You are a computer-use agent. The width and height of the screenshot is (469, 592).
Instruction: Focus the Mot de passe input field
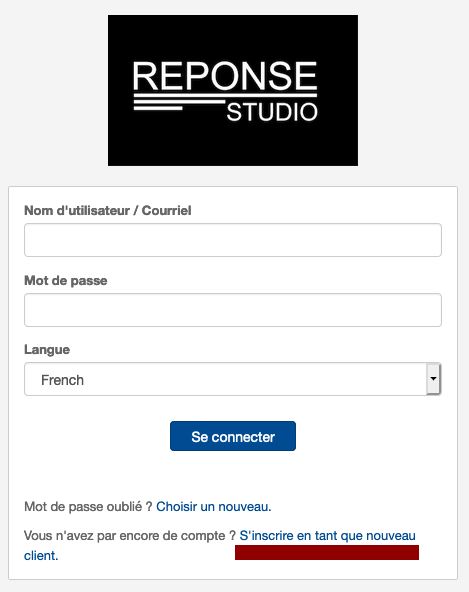coord(233,310)
